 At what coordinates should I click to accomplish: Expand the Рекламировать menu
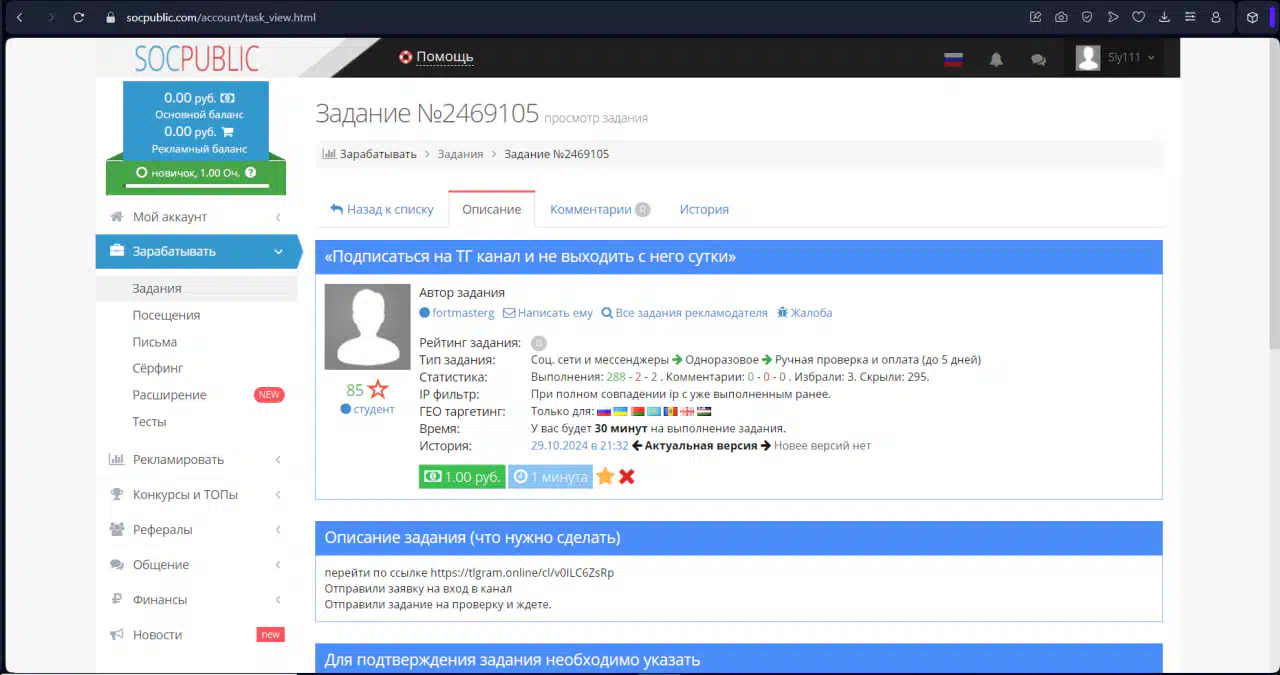[x=197, y=460]
